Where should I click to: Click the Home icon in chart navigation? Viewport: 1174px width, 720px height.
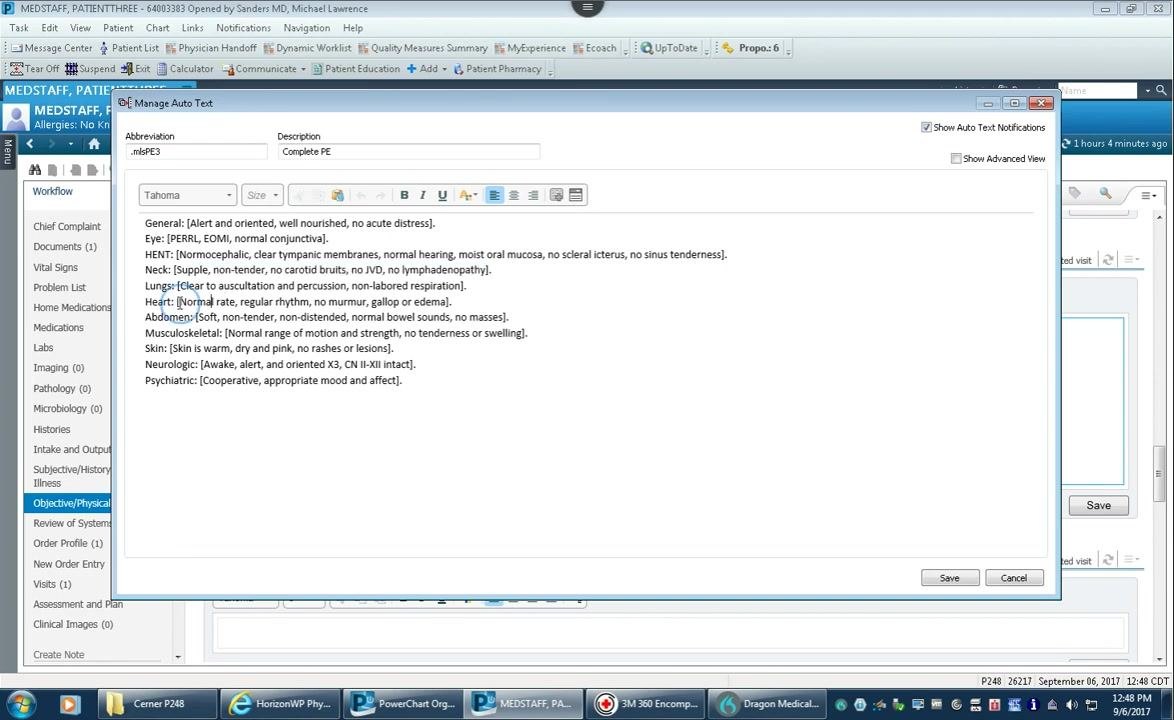coord(94,144)
